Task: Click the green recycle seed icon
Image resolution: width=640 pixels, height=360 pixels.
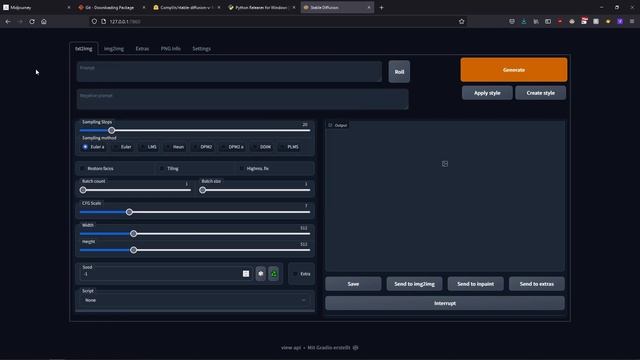Action: (x=274, y=273)
